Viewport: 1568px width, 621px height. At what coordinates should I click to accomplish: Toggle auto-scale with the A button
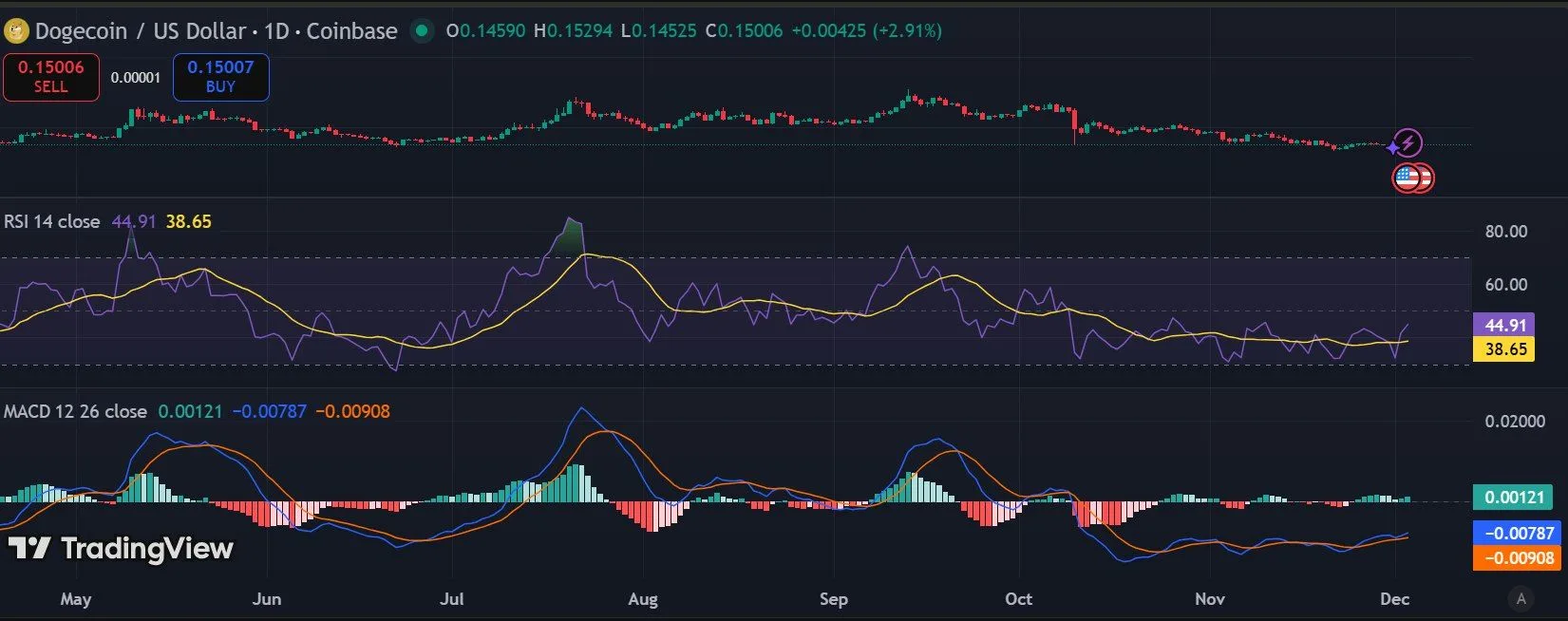pyautogui.click(x=1521, y=598)
